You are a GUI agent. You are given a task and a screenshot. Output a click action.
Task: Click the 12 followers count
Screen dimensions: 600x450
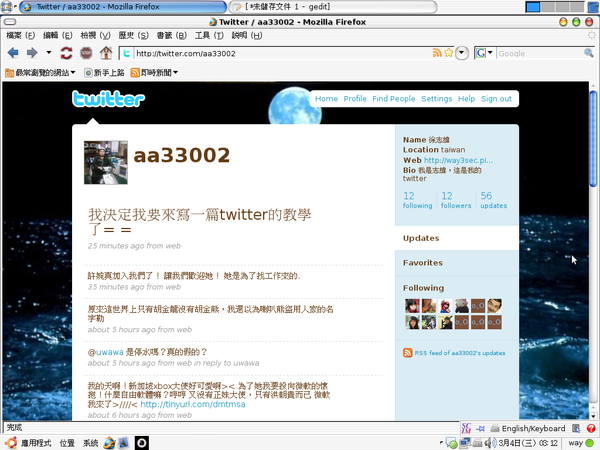(456, 200)
